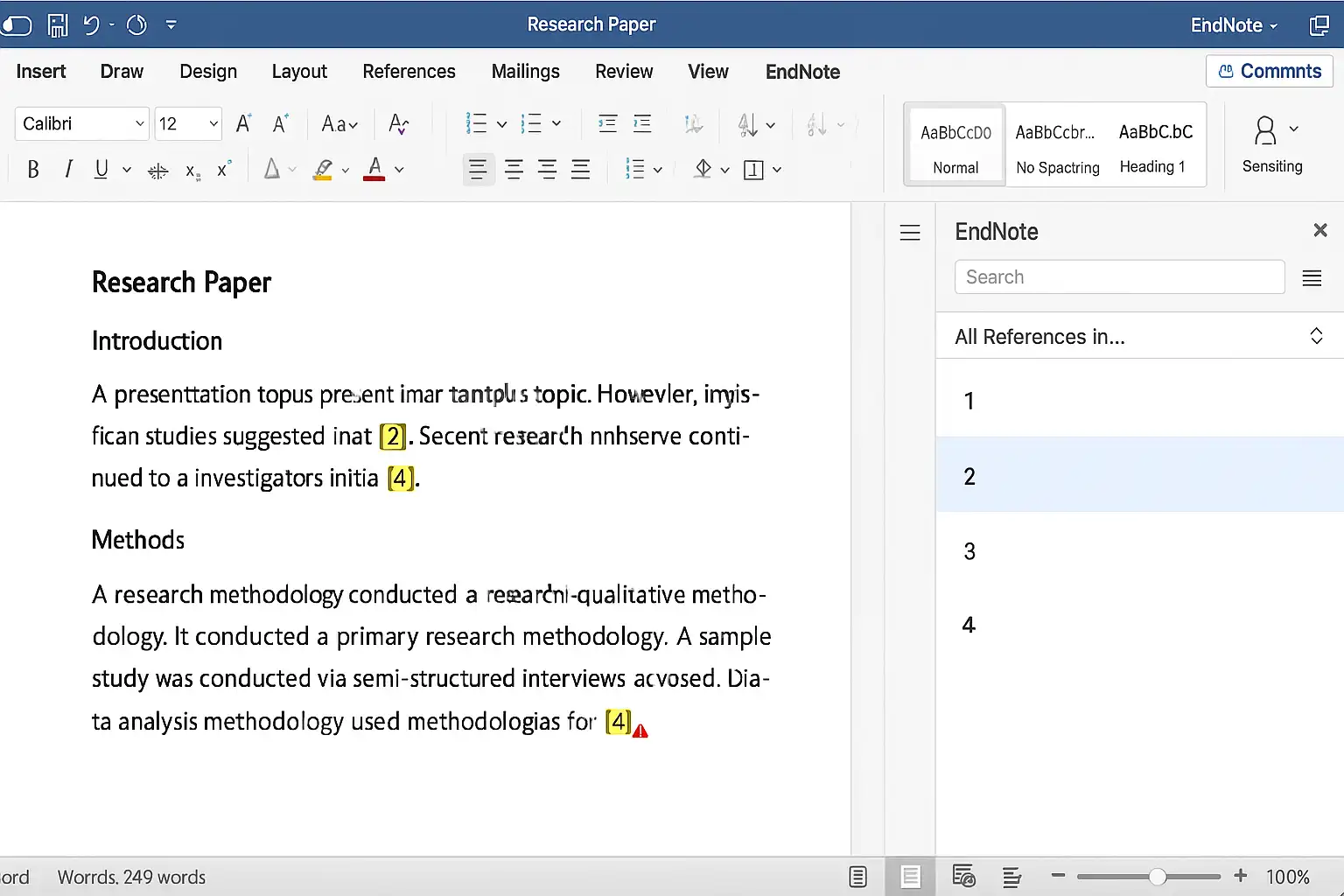Viewport: 1344px width, 896px height.
Task: Click the Line Spacing icon
Action: [635, 170]
